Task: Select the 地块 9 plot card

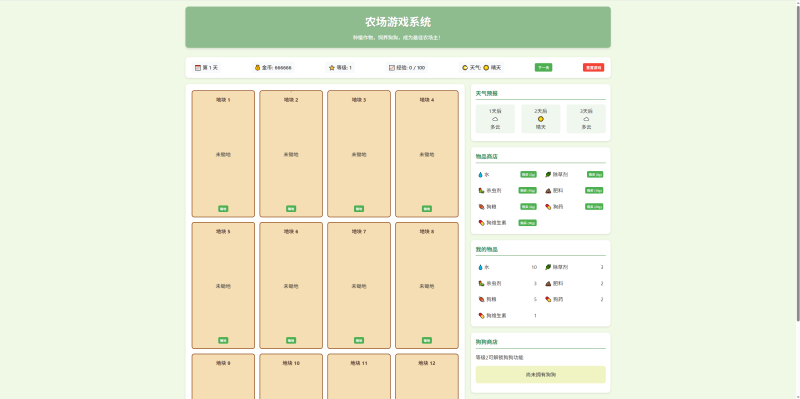Action: 223,377
